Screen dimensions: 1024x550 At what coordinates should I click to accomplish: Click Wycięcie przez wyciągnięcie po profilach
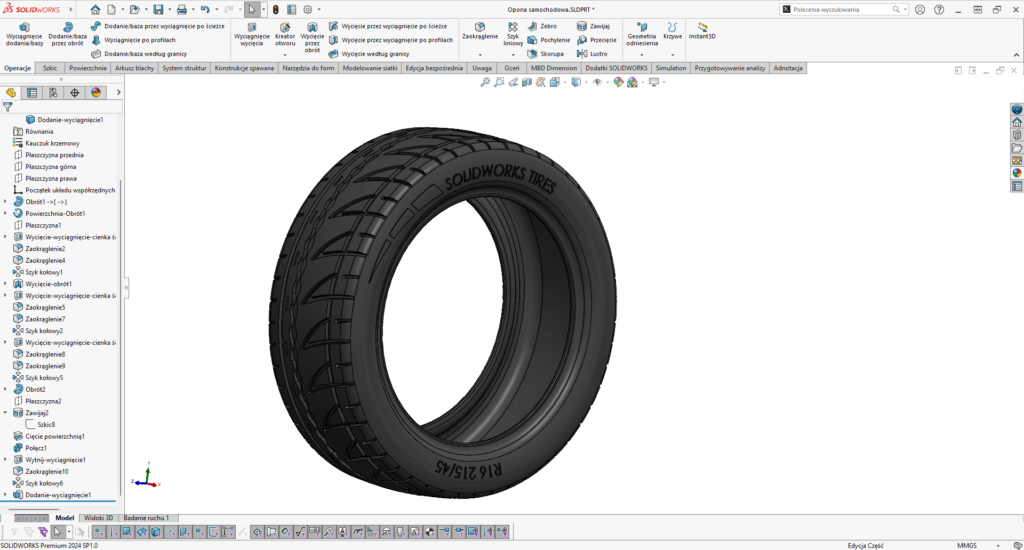pos(391,40)
